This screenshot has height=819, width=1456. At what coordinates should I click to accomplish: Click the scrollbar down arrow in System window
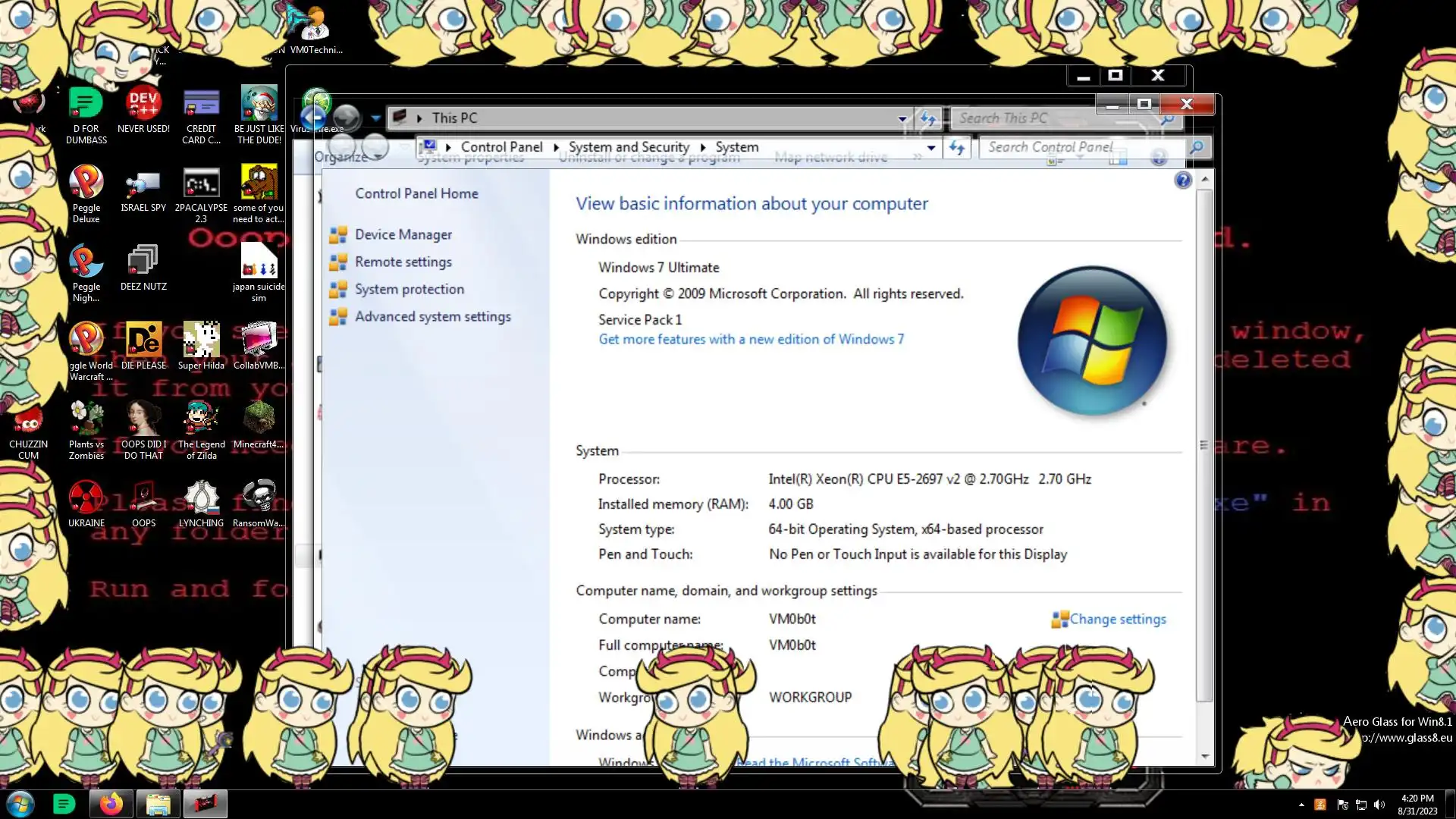pyautogui.click(x=1204, y=756)
